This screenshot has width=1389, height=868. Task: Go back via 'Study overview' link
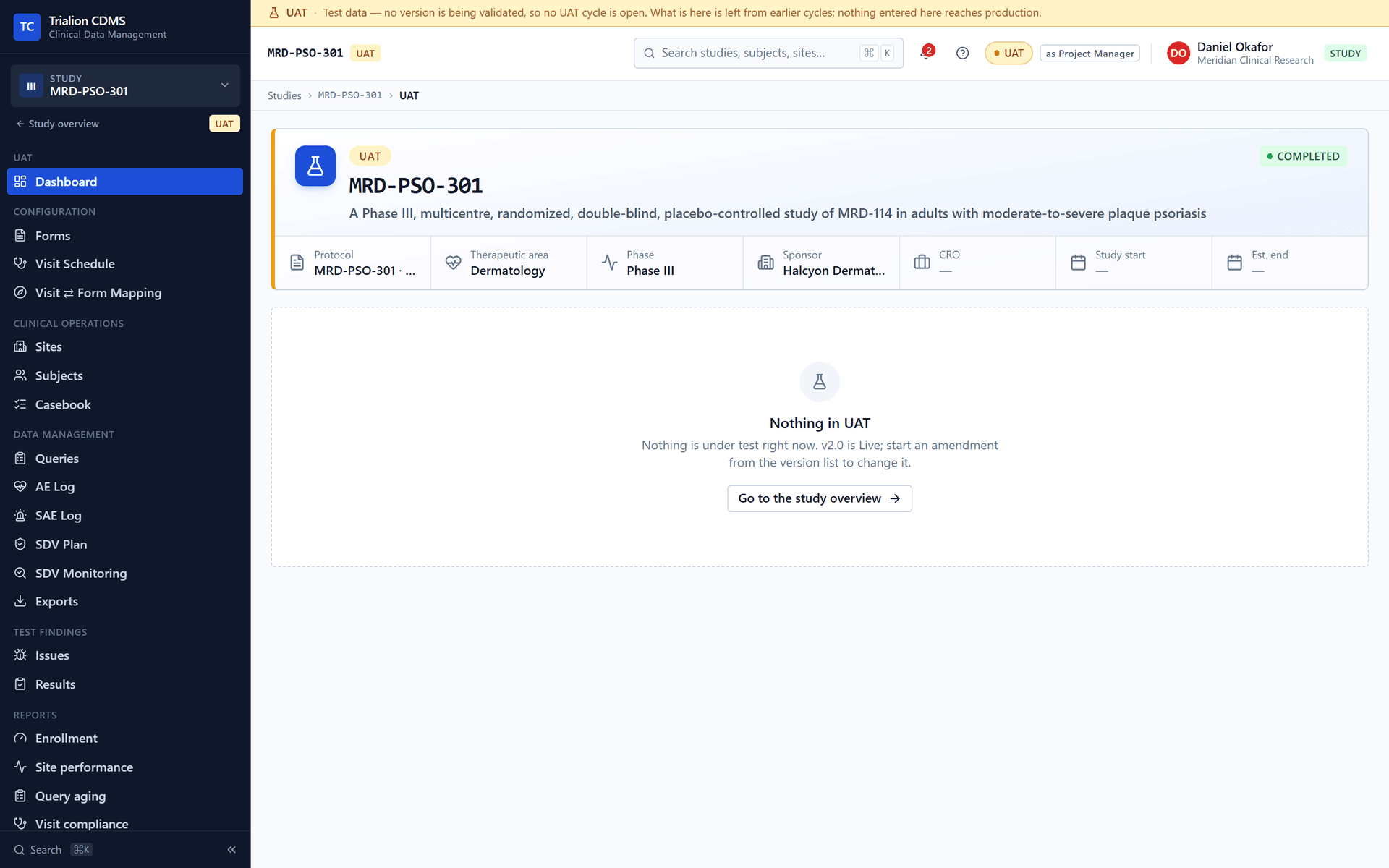pos(58,124)
